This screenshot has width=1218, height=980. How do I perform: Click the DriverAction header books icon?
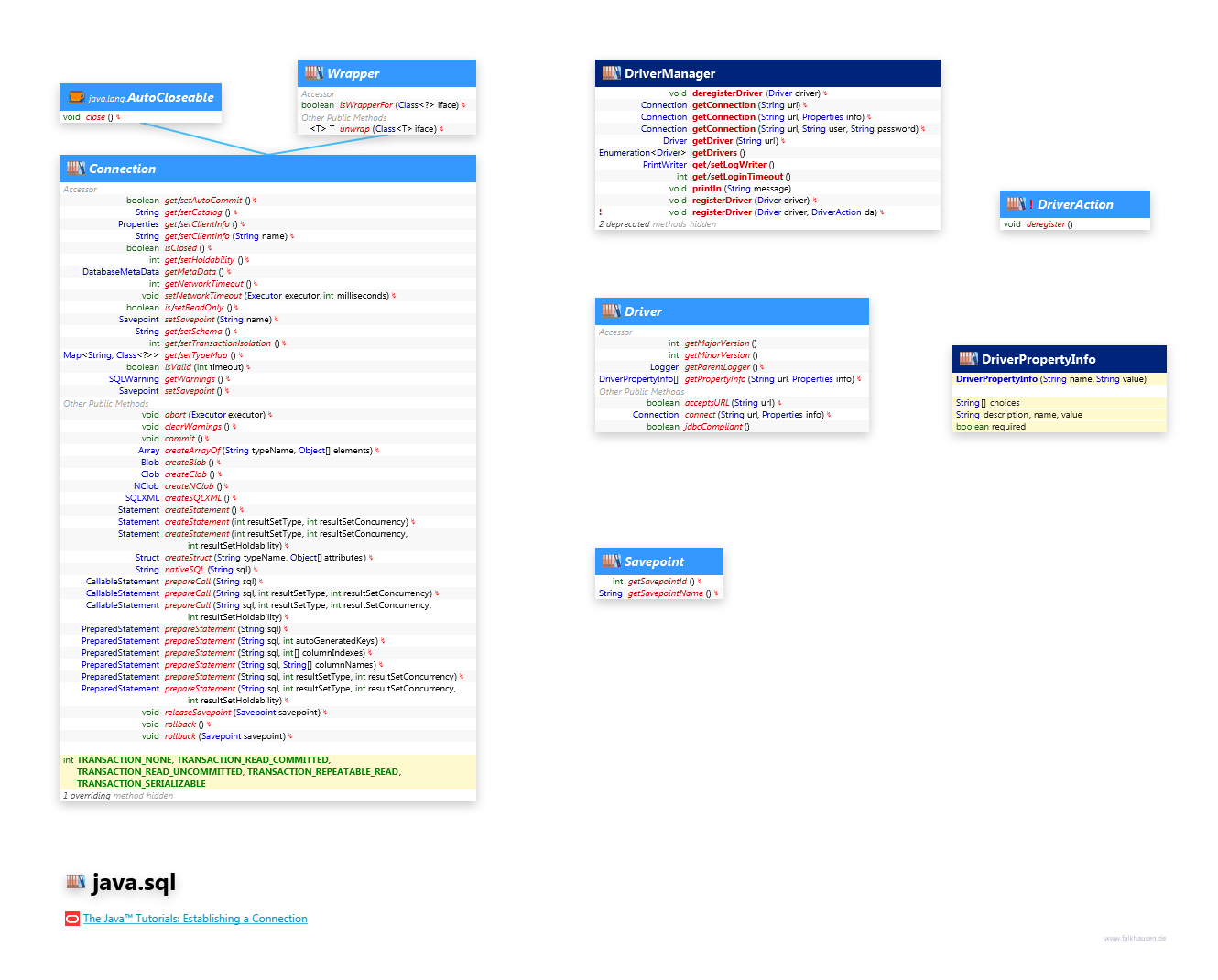click(1016, 204)
